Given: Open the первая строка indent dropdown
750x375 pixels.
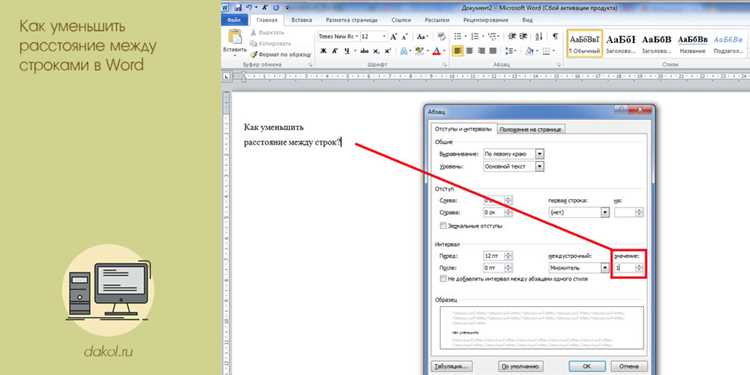Looking at the screenshot, I should pos(605,212).
